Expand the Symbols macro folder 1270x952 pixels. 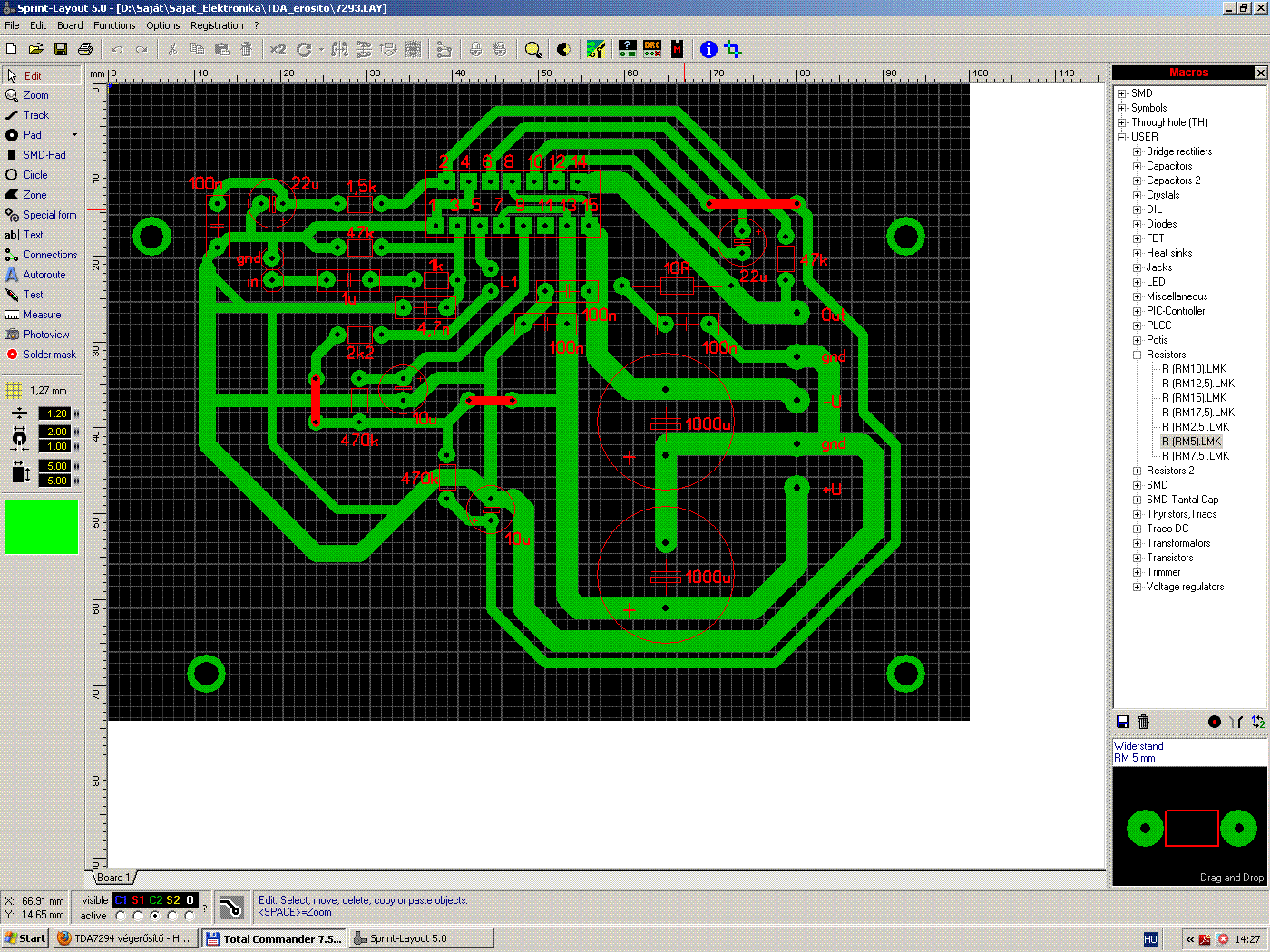click(x=1122, y=108)
